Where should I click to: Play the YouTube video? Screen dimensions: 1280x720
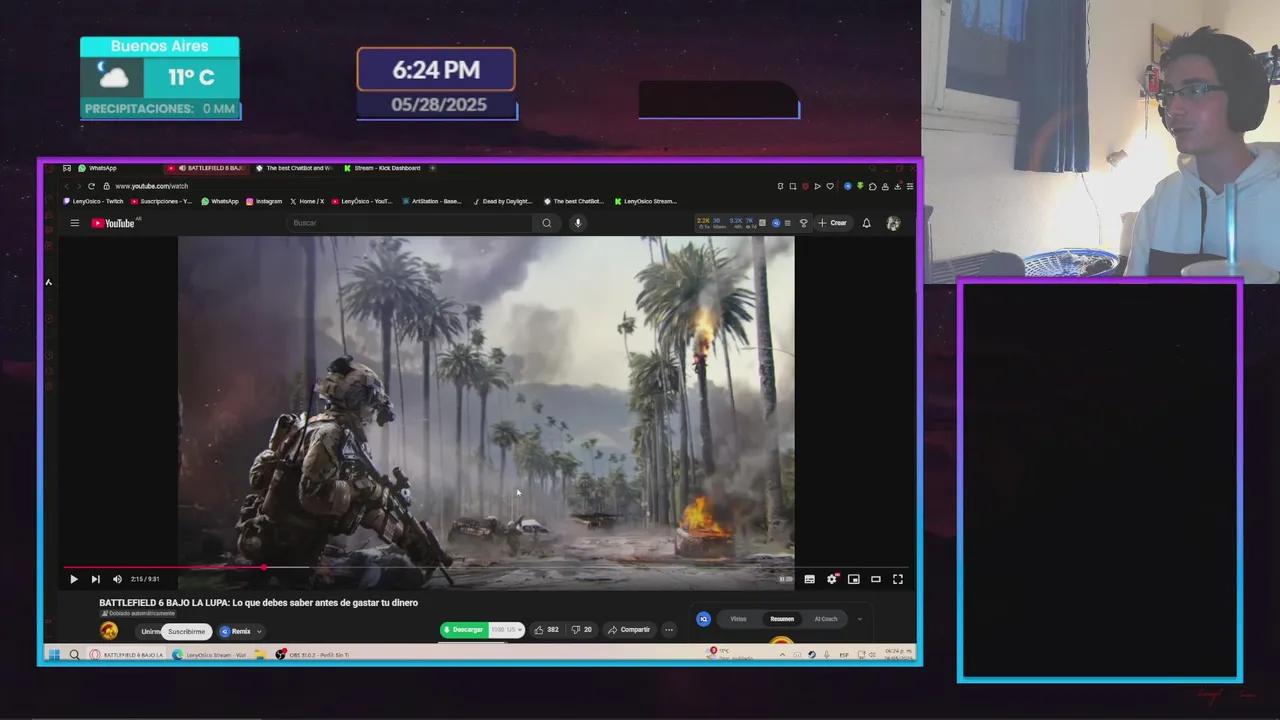point(73,579)
